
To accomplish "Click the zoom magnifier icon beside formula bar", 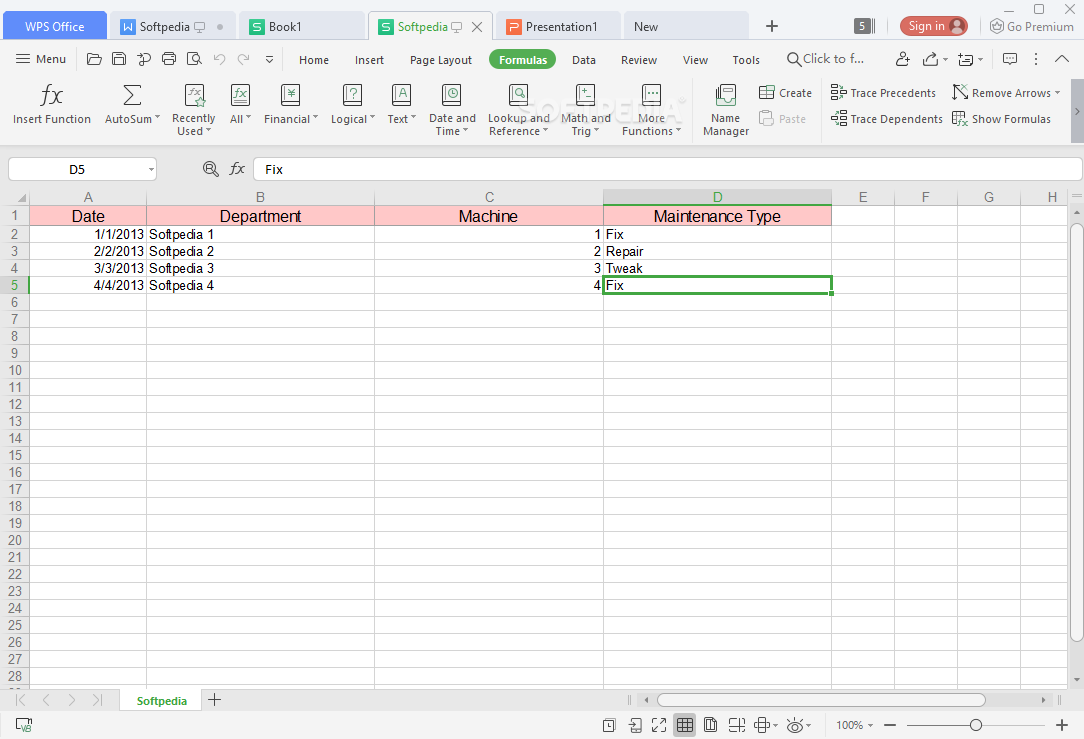I will [210, 169].
